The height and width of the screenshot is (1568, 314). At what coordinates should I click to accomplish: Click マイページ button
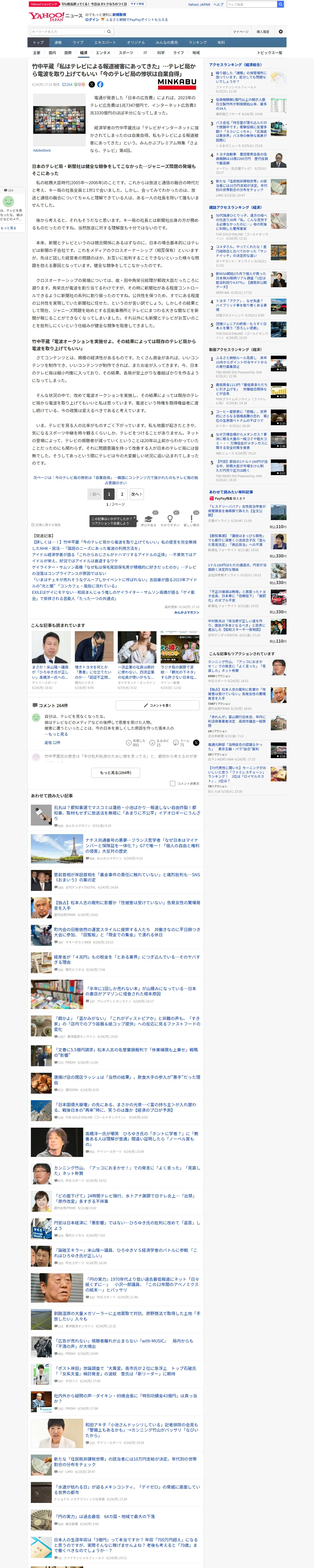tap(240, 32)
